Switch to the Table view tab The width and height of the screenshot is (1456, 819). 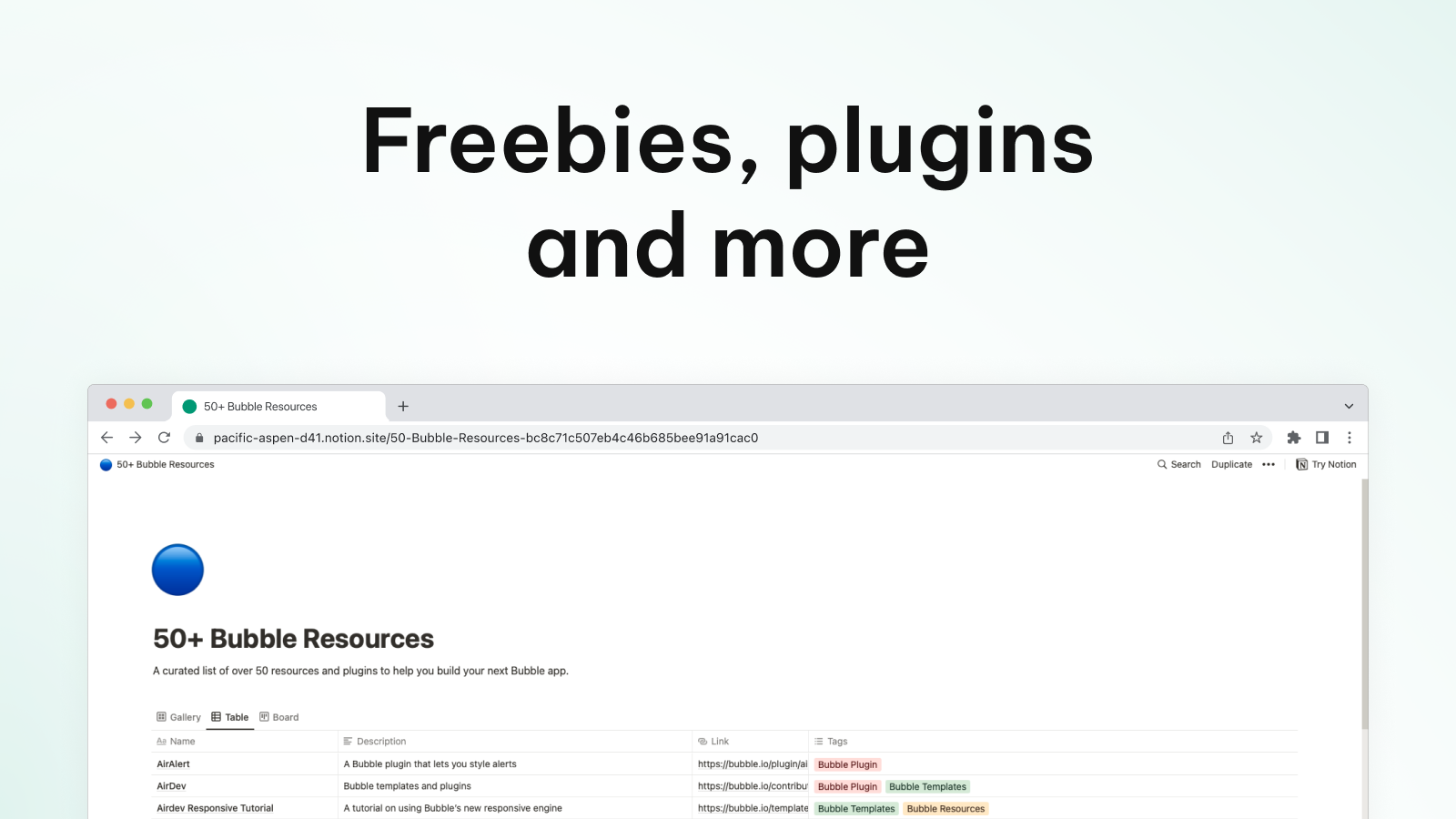229,717
